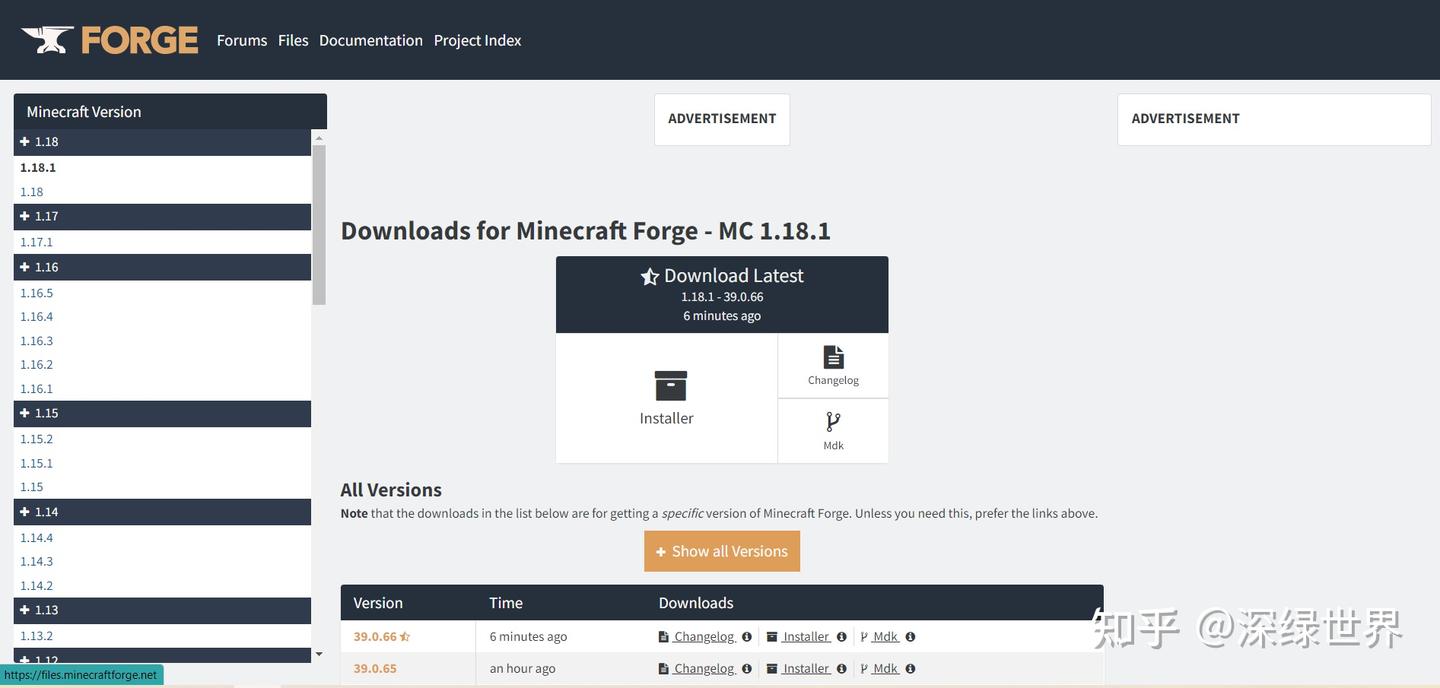Click the Installer icon under Download Latest
The height and width of the screenshot is (688, 1440).
[666, 385]
